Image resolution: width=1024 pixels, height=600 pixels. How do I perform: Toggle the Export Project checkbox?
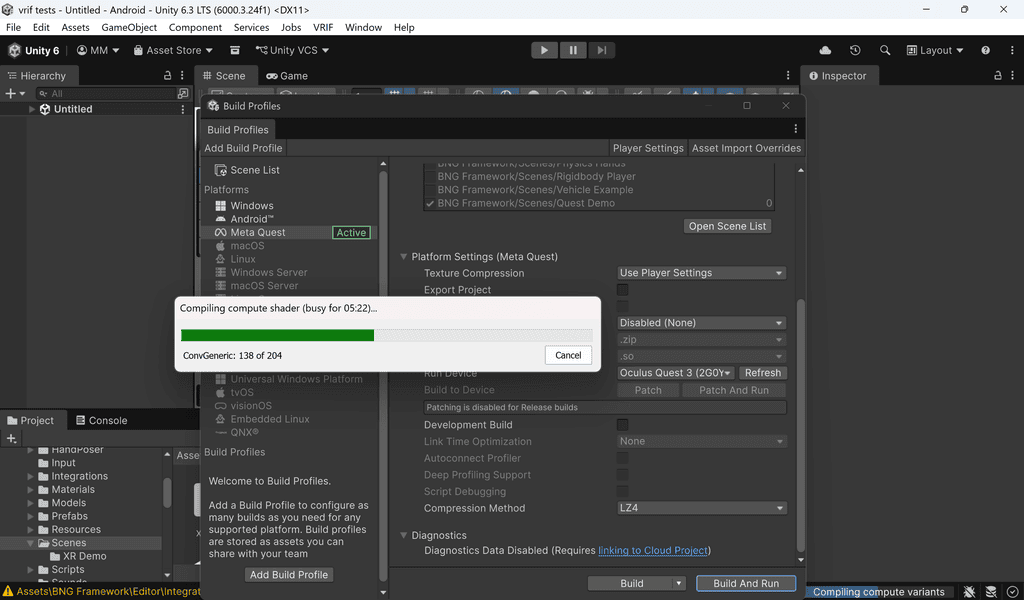coord(622,289)
